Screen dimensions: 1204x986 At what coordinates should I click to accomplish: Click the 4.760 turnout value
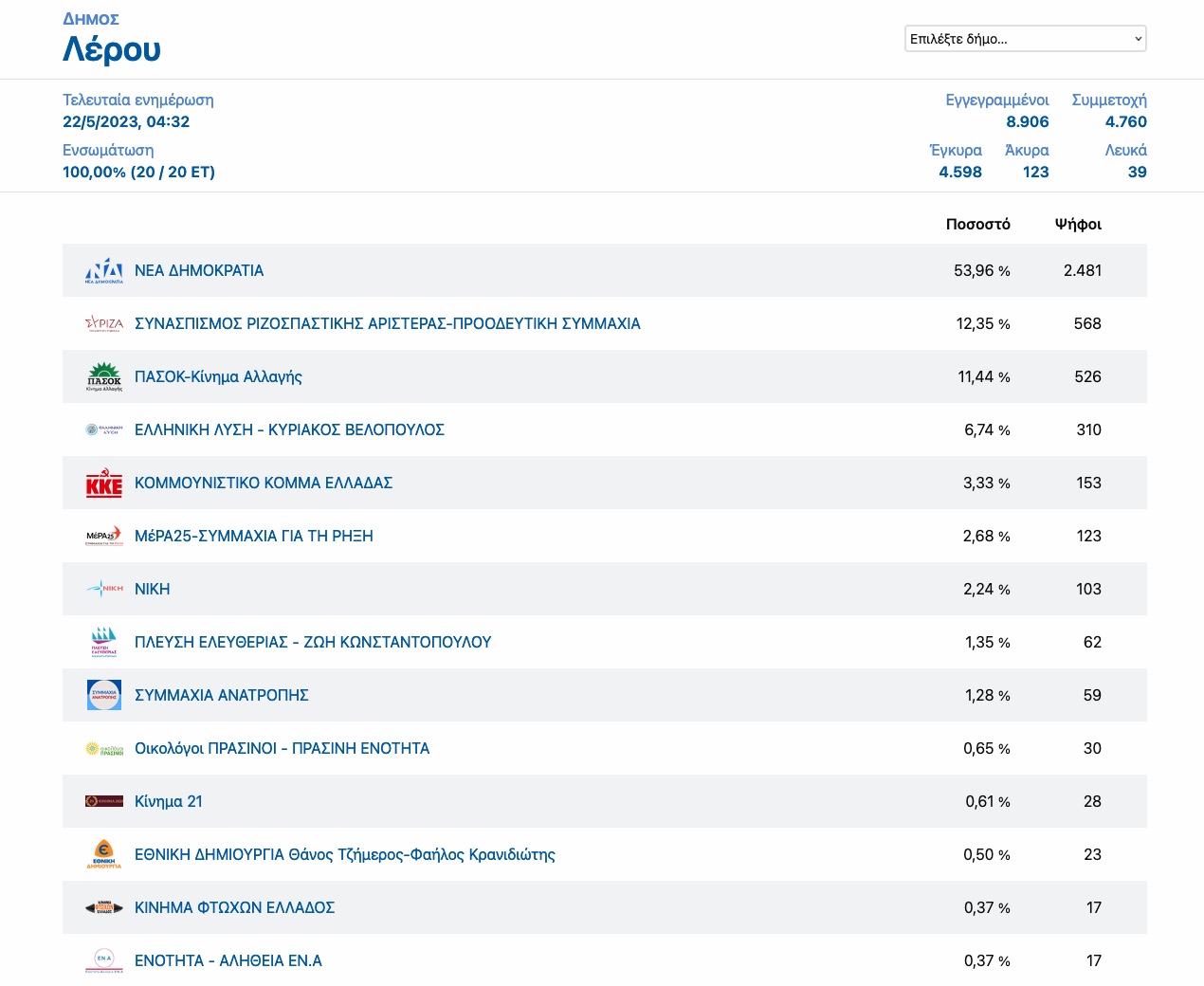(1126, 121)
